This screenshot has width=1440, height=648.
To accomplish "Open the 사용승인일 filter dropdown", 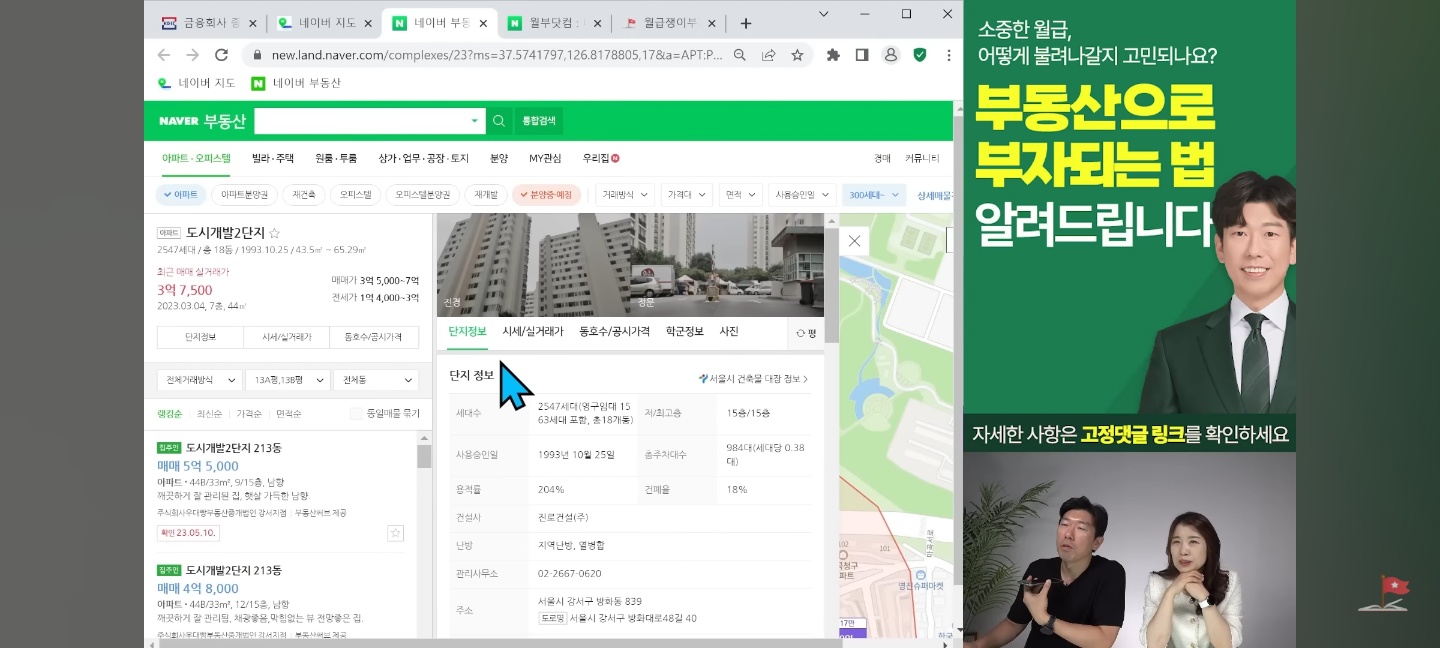I will pos(801,195).
